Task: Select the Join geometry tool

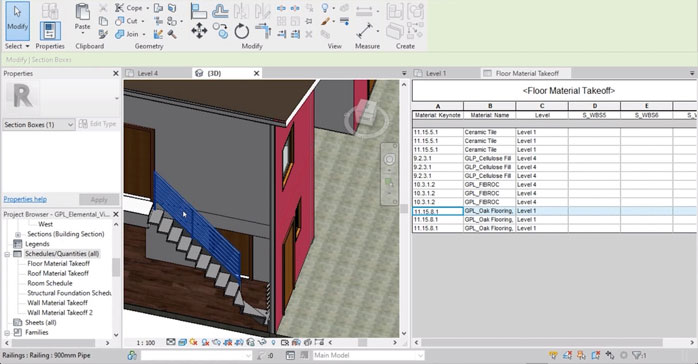Action: pos(130,34)
